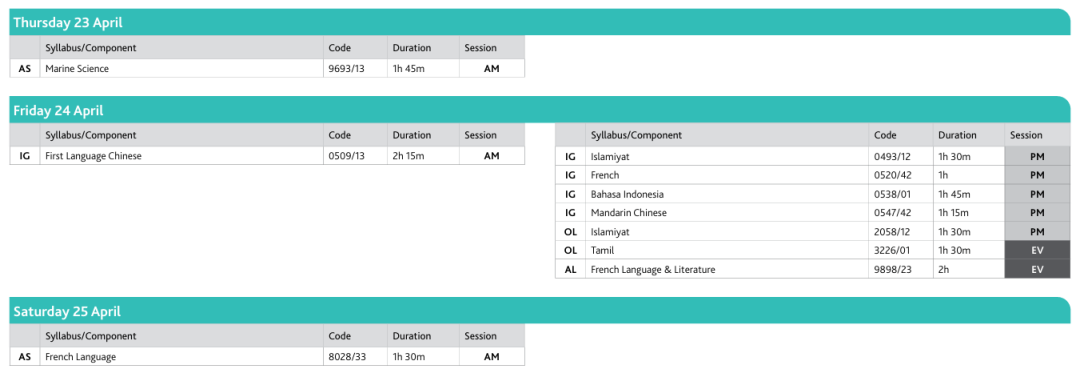This screenshot has height=389, width=1080.
Task: Select code '9898/23'
Action: [x=900, y=270]
